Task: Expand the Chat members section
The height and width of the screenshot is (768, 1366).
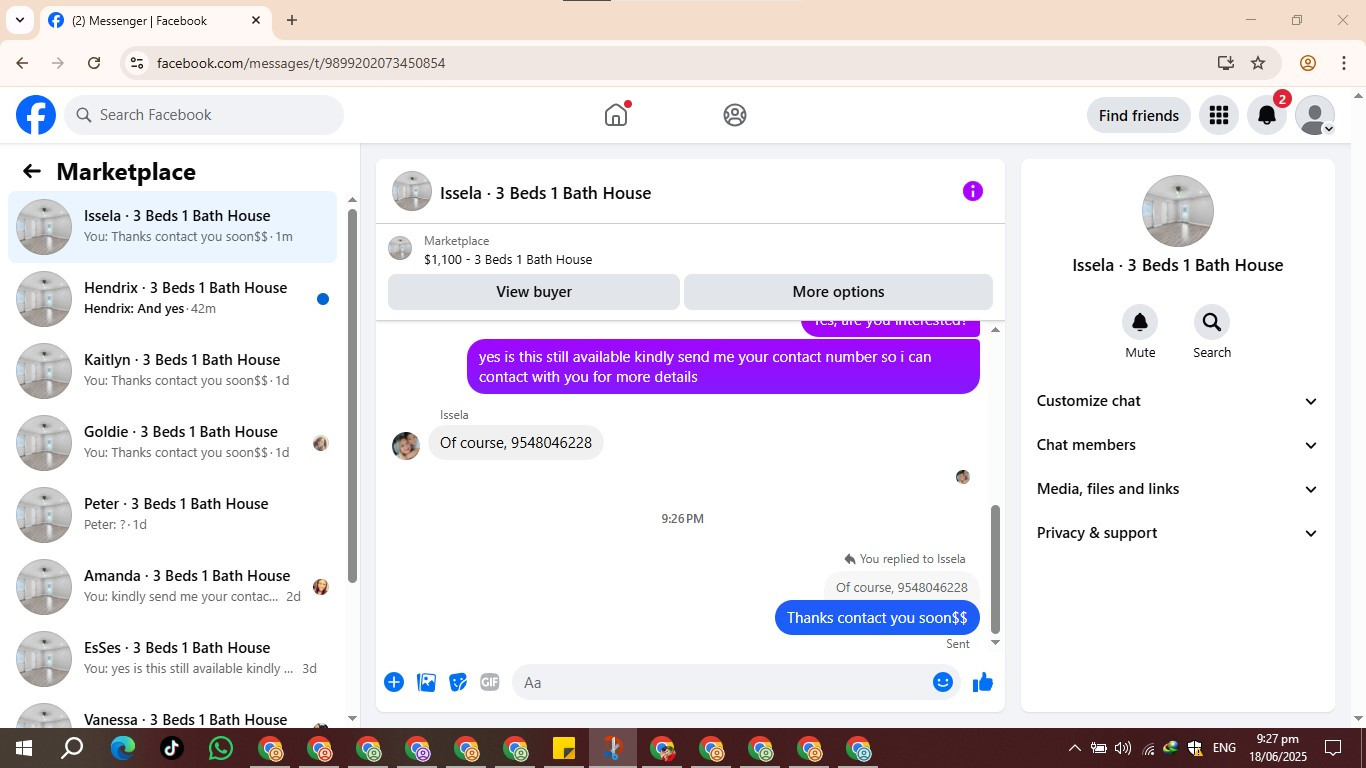Action: click(x=1178, y=445)
